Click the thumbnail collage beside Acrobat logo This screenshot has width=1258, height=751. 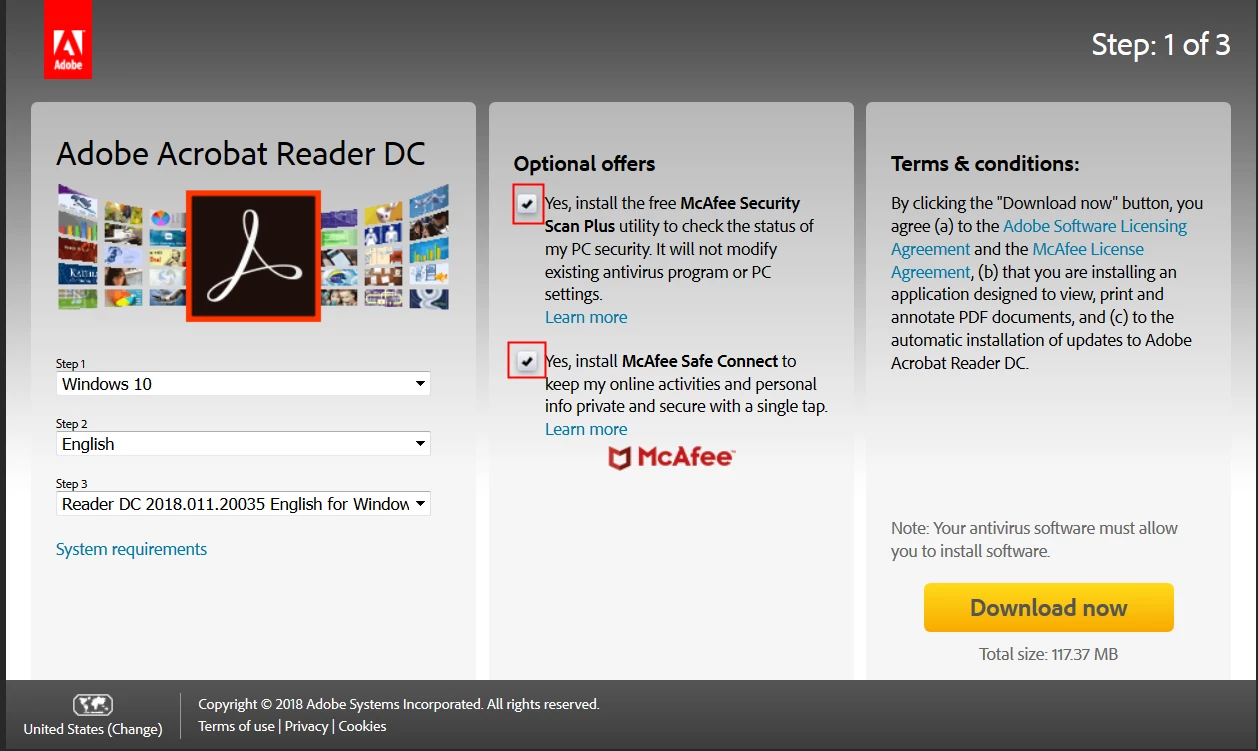121,247
